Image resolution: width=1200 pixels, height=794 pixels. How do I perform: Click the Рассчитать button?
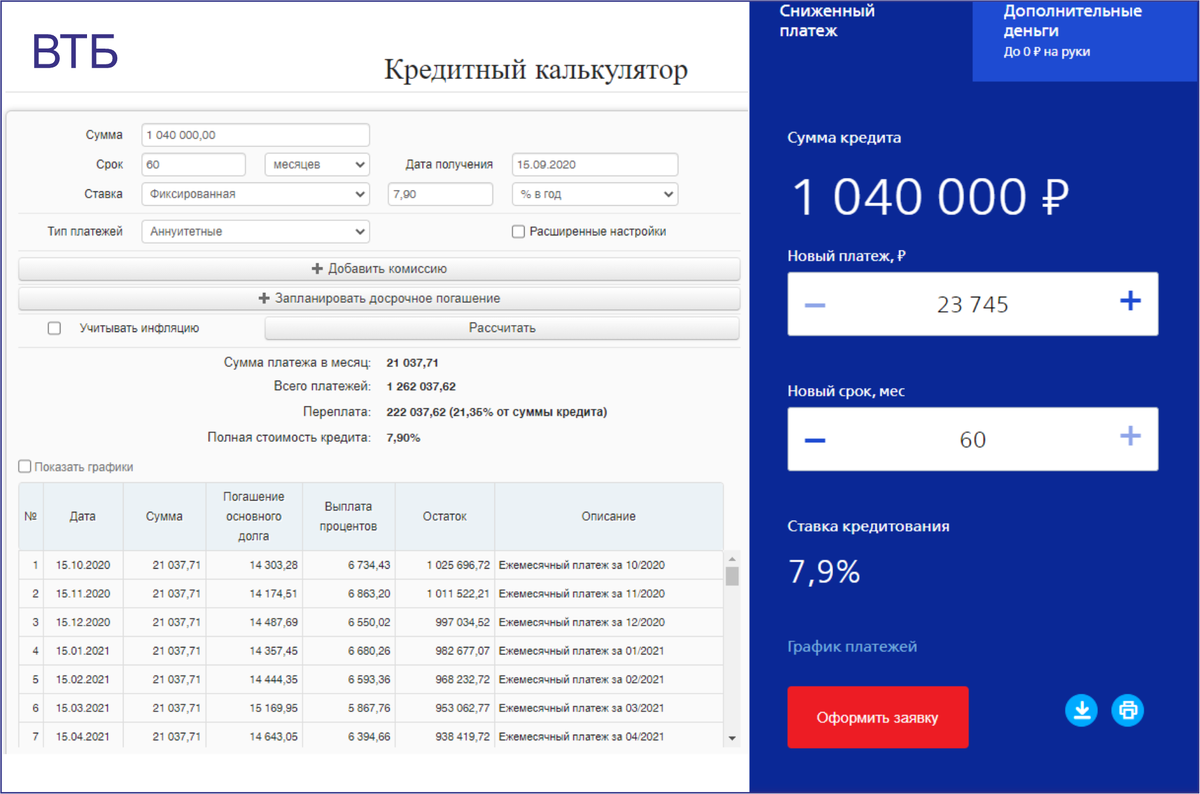[502, 328]
